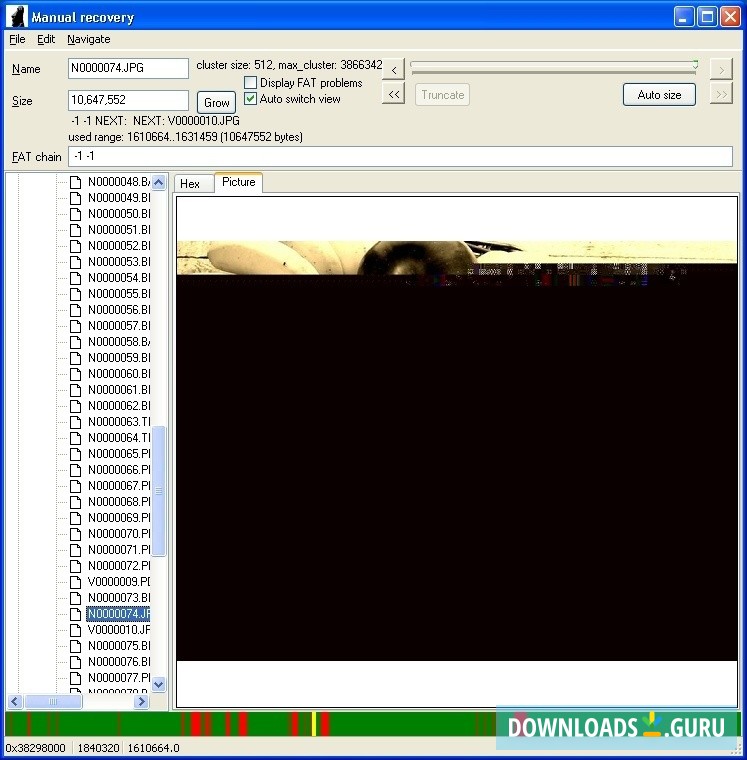Click the file icon of N0000061
This screenshot has width=747, height=760.
coord(75,390)
